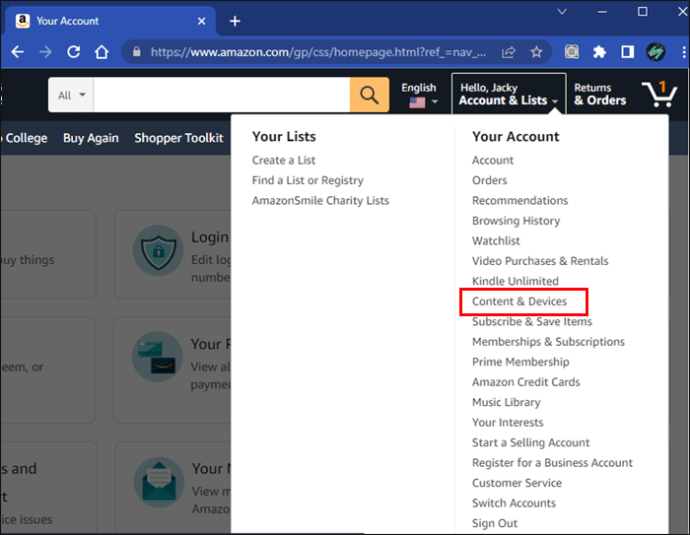690x535 pixels.
Task: Open Customer Service
Action: tap(517, 483)
